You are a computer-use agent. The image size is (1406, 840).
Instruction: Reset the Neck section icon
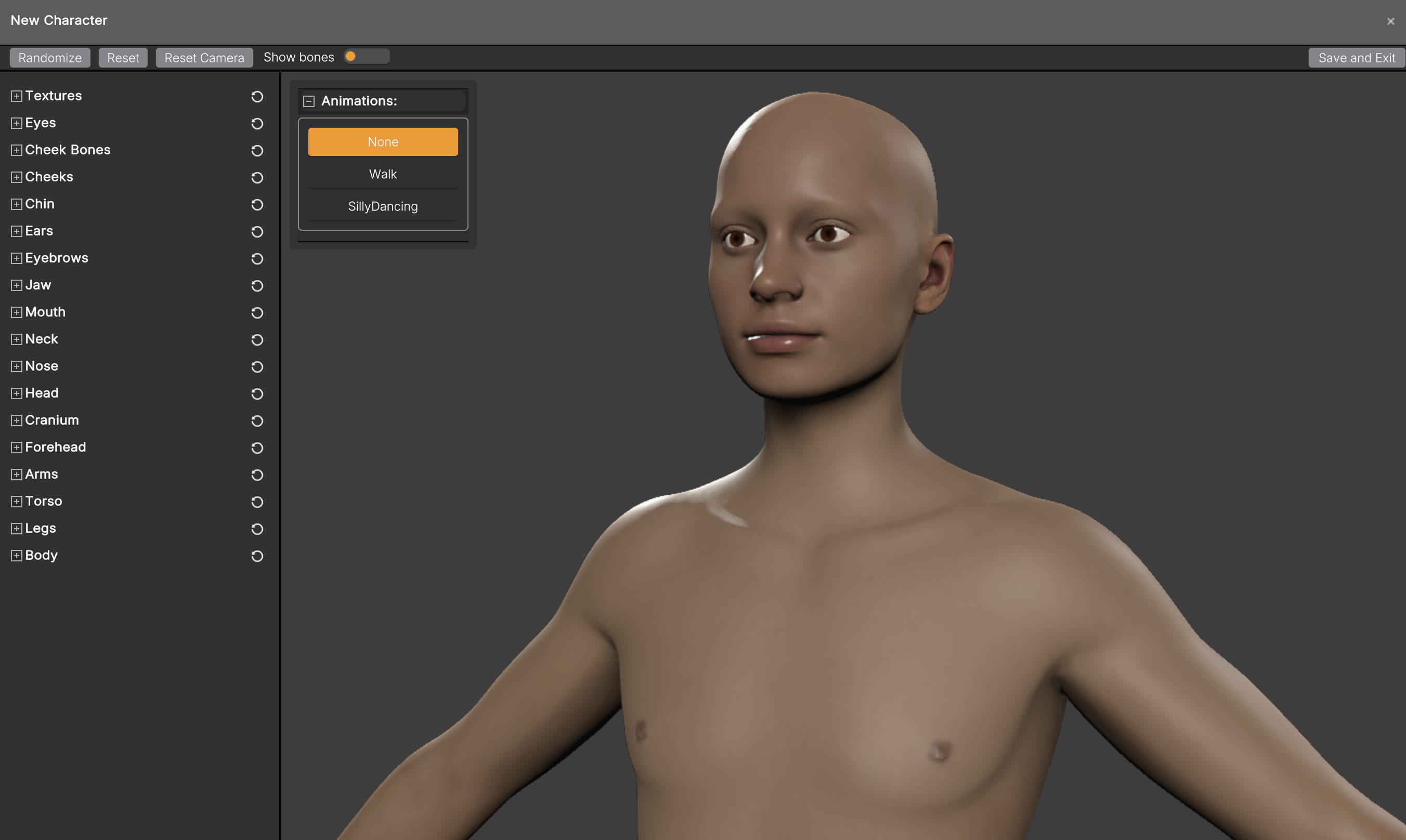(257, 339)
